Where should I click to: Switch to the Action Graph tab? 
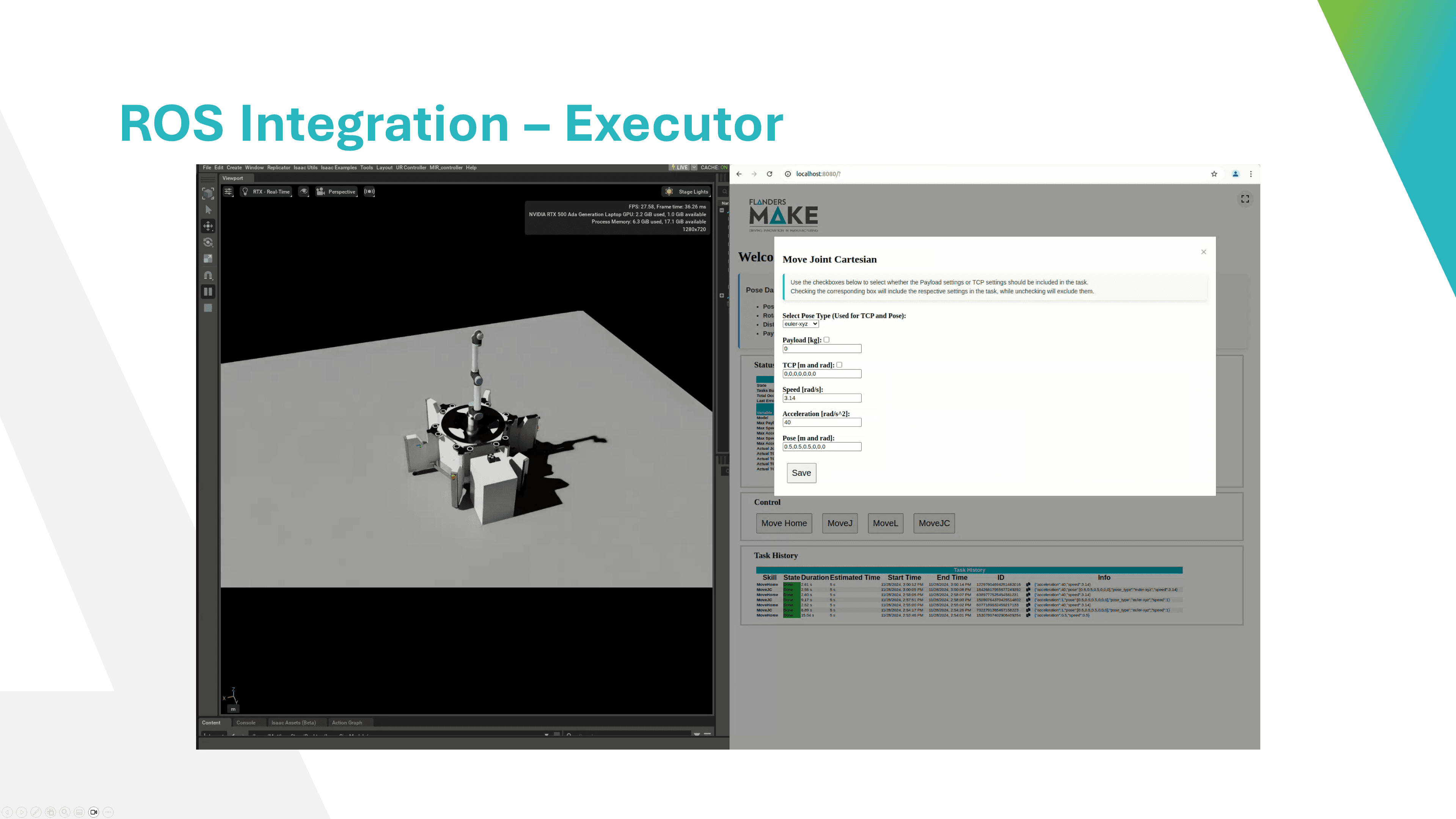pyautogui.click(x=347, y=722)
